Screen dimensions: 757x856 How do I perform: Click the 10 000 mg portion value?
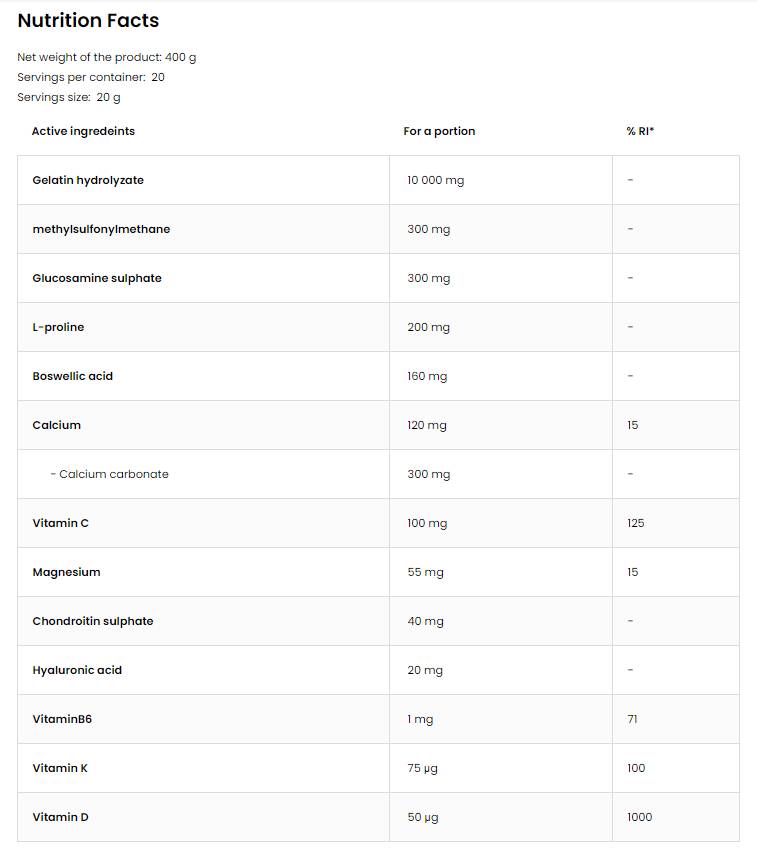(x=436, y=180)
